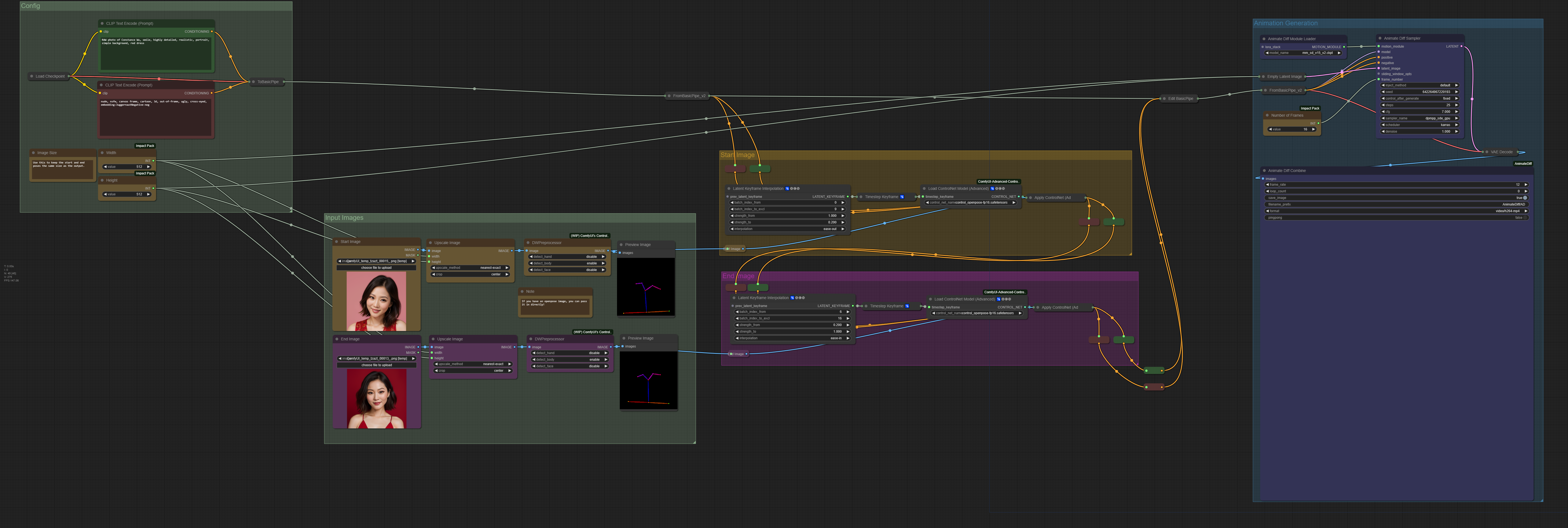This screenshot has width=1568, height=528.
Task: Click choose file to upload under End Image
Action: tap(377, 365)
